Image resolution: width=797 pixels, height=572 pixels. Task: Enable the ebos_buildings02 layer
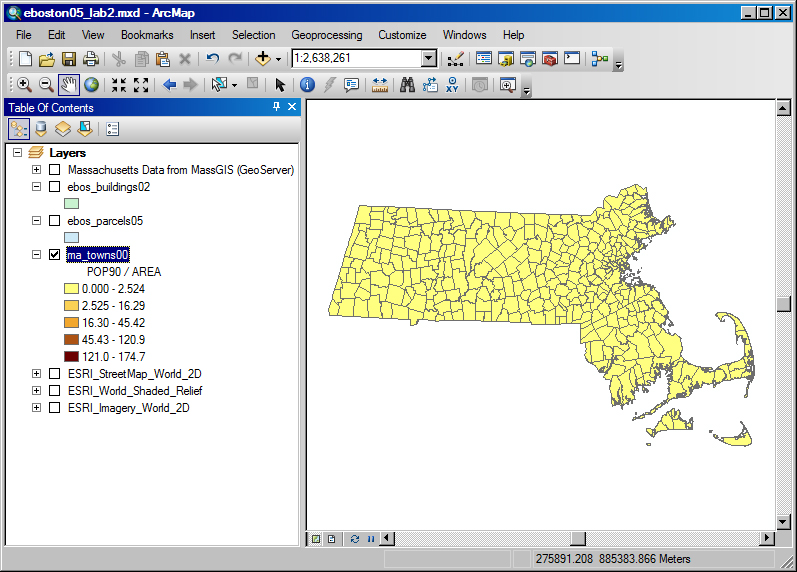pyautogui.click(x=55, y=186)
